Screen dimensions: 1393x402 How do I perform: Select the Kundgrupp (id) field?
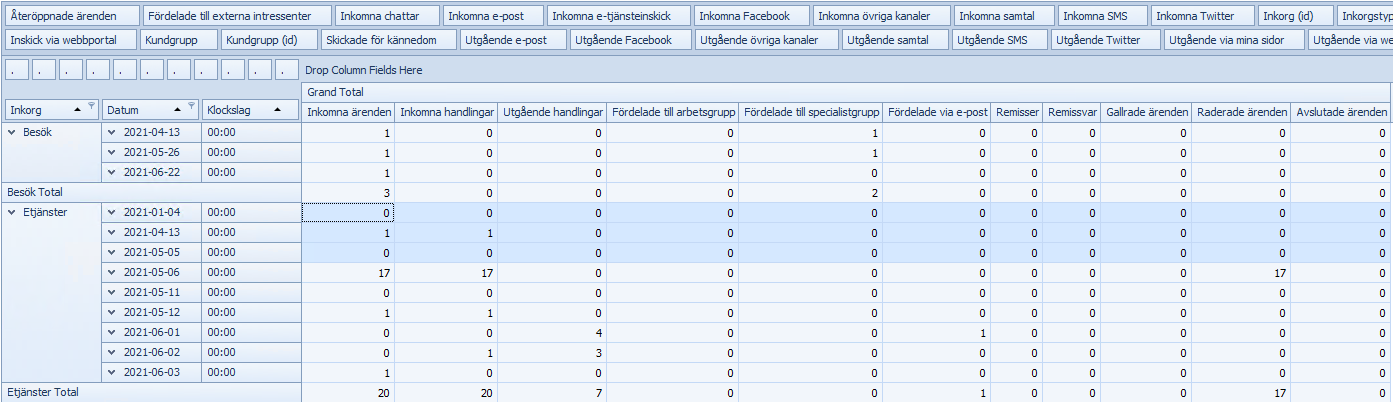coord(269,40)
